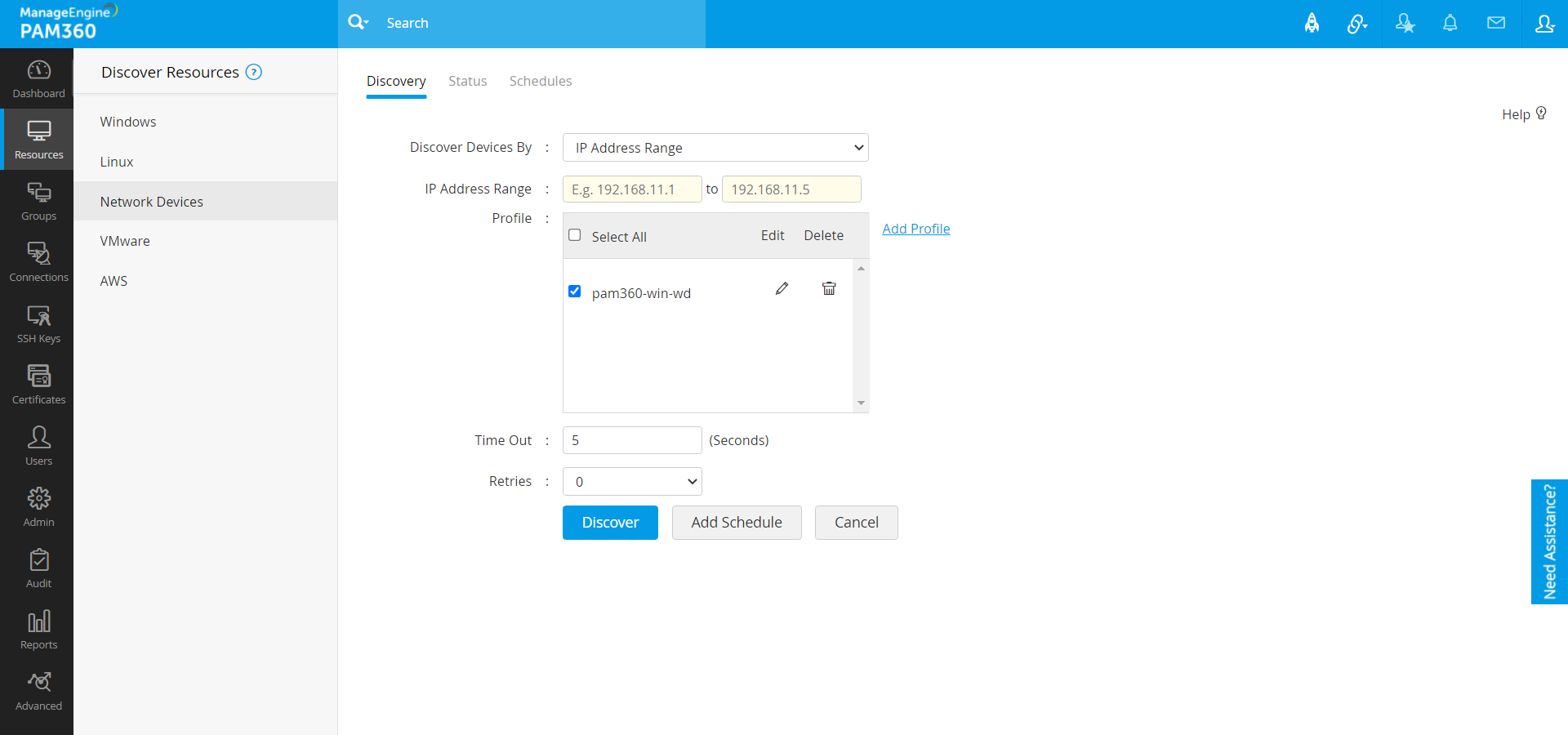Uncheck the pam360-win-wd profile checkbox
This screenshot has width=1568, height=735.
tap(575, 292)
